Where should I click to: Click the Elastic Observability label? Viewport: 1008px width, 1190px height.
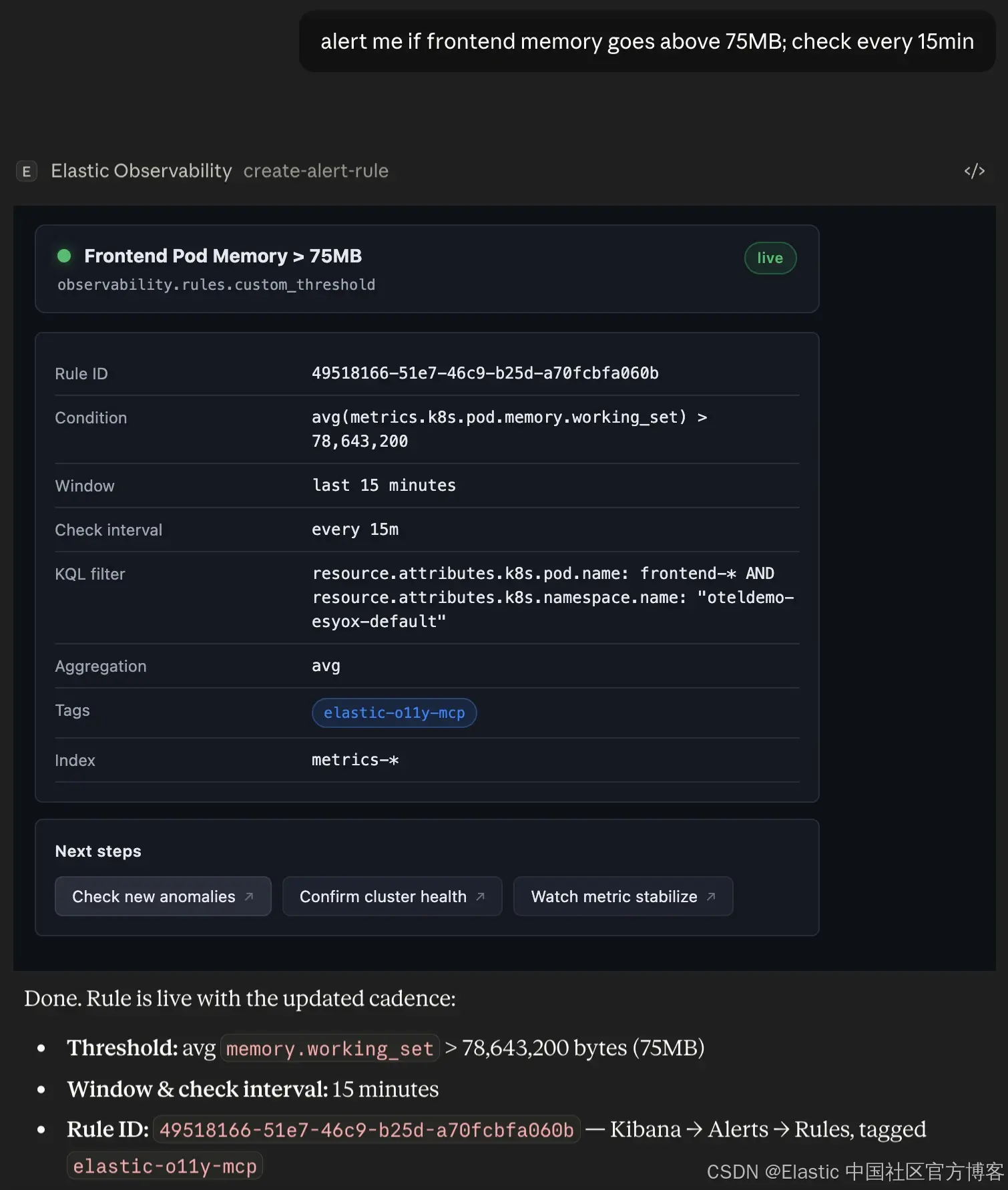[x=142, y=171]
